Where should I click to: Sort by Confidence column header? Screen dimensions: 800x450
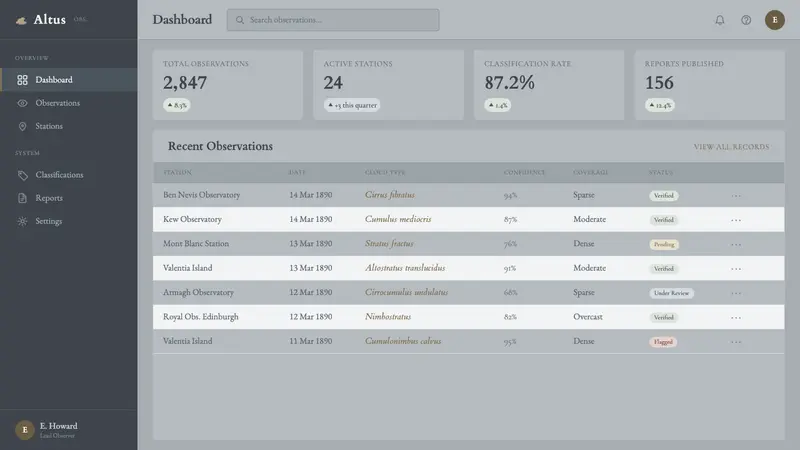click(524, 172)
